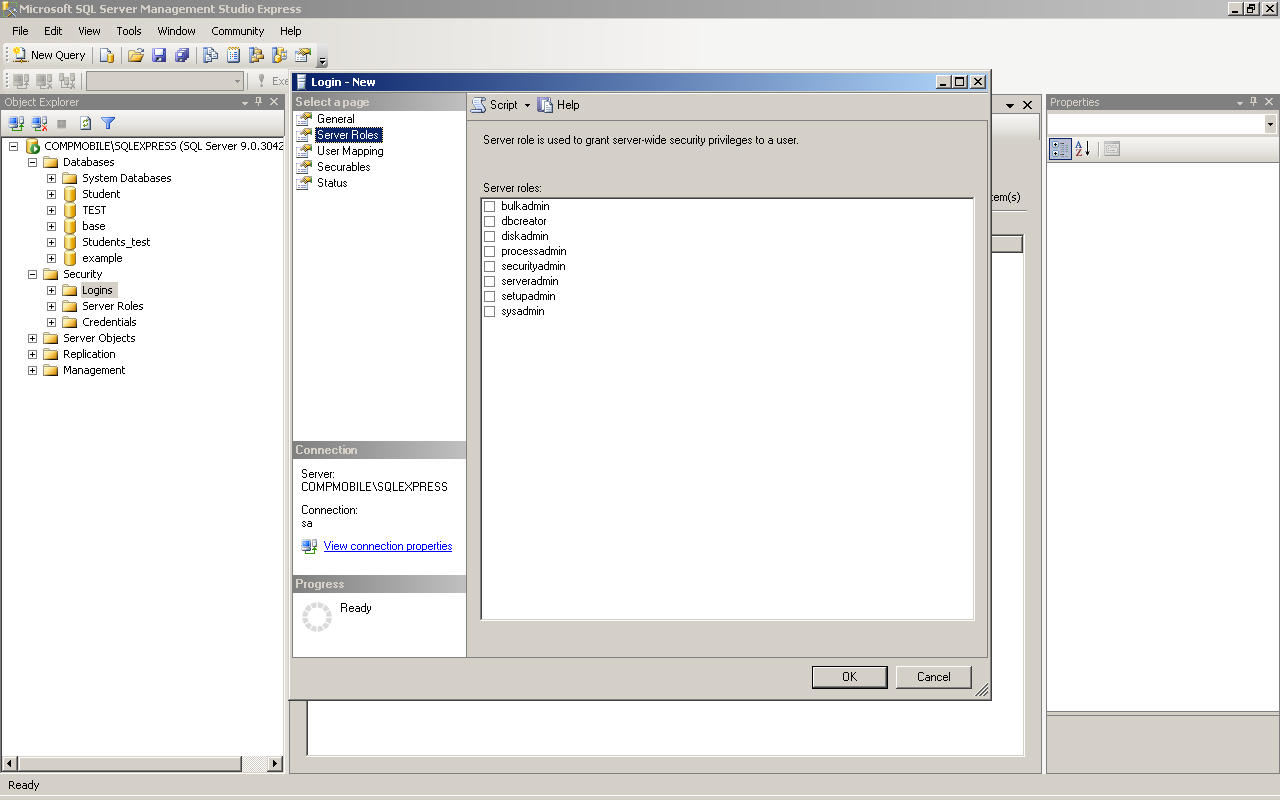The width and height of the screenshot is (1280, 800).
Task: Click the connection properties computer icon
Action: [x=310, y=546]
